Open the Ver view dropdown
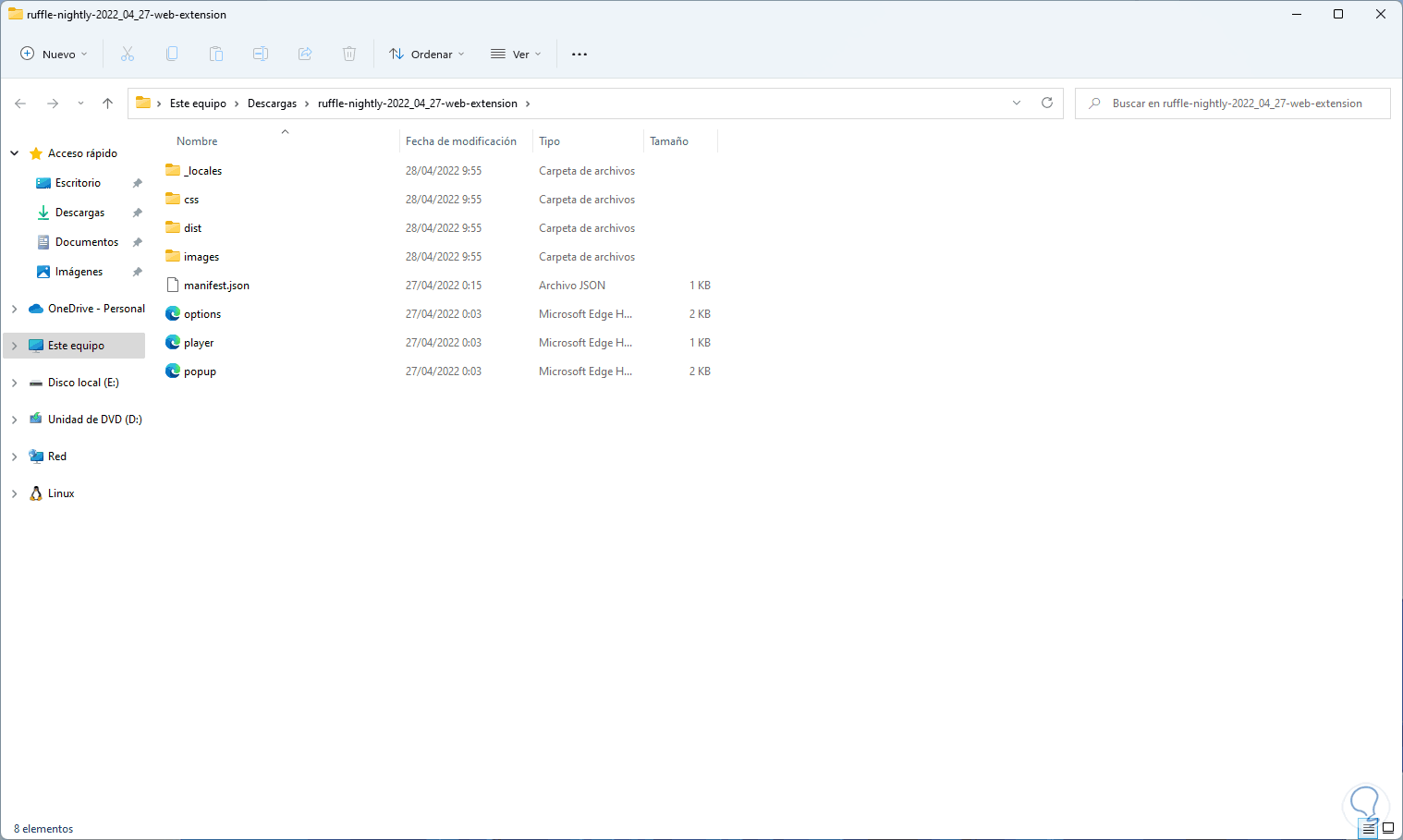 (x=516, y=55)
